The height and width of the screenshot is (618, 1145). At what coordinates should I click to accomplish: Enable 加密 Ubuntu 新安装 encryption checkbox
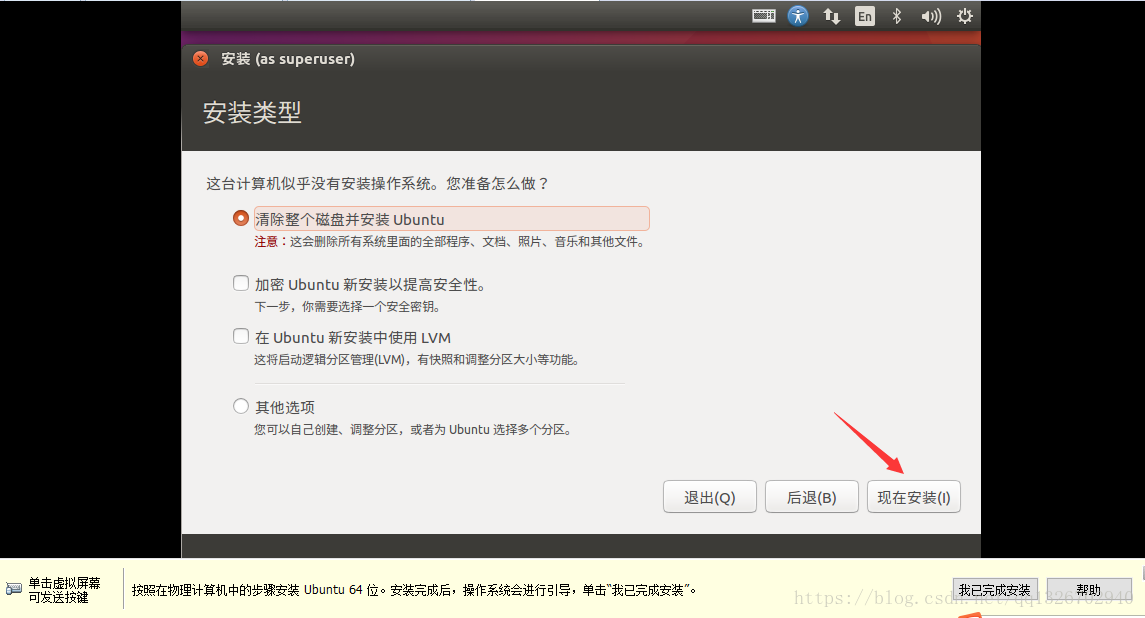point(241,284)
